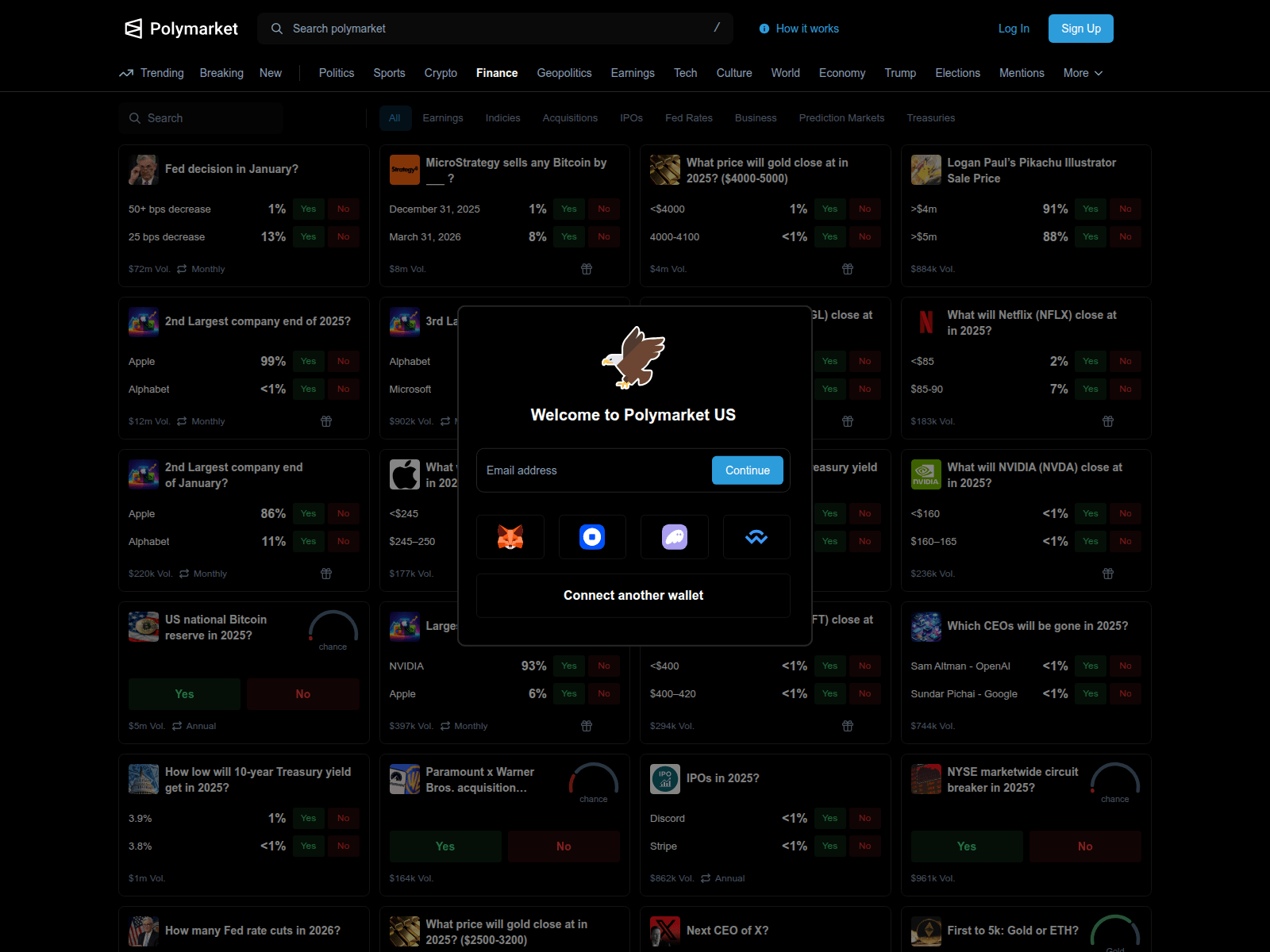Image resolution: width=1270 pixels, height=952 pixels.
Task: Click gift icon on 2nd Largest company January card
Action: click(326, 574)
